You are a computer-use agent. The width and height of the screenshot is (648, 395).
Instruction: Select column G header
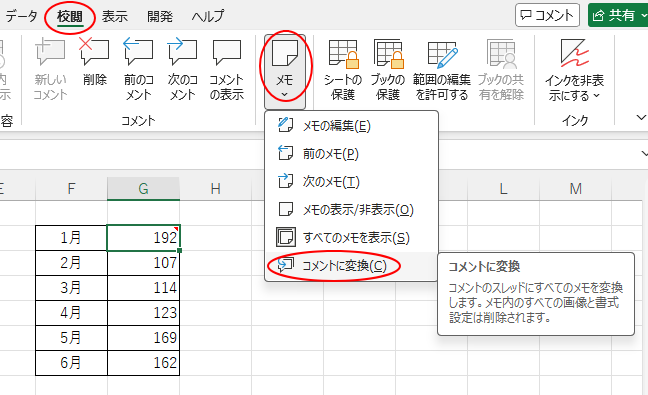tap(143, 189)
